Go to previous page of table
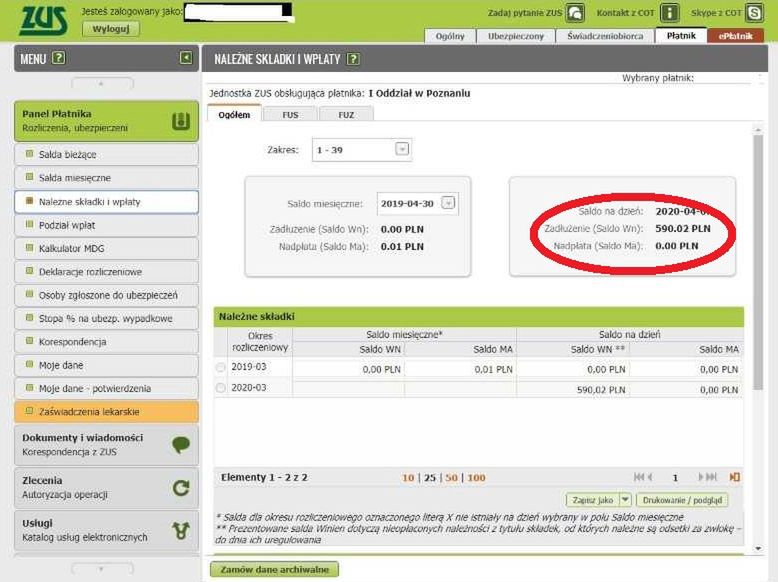The image size is (778, 582). point(650,477)
